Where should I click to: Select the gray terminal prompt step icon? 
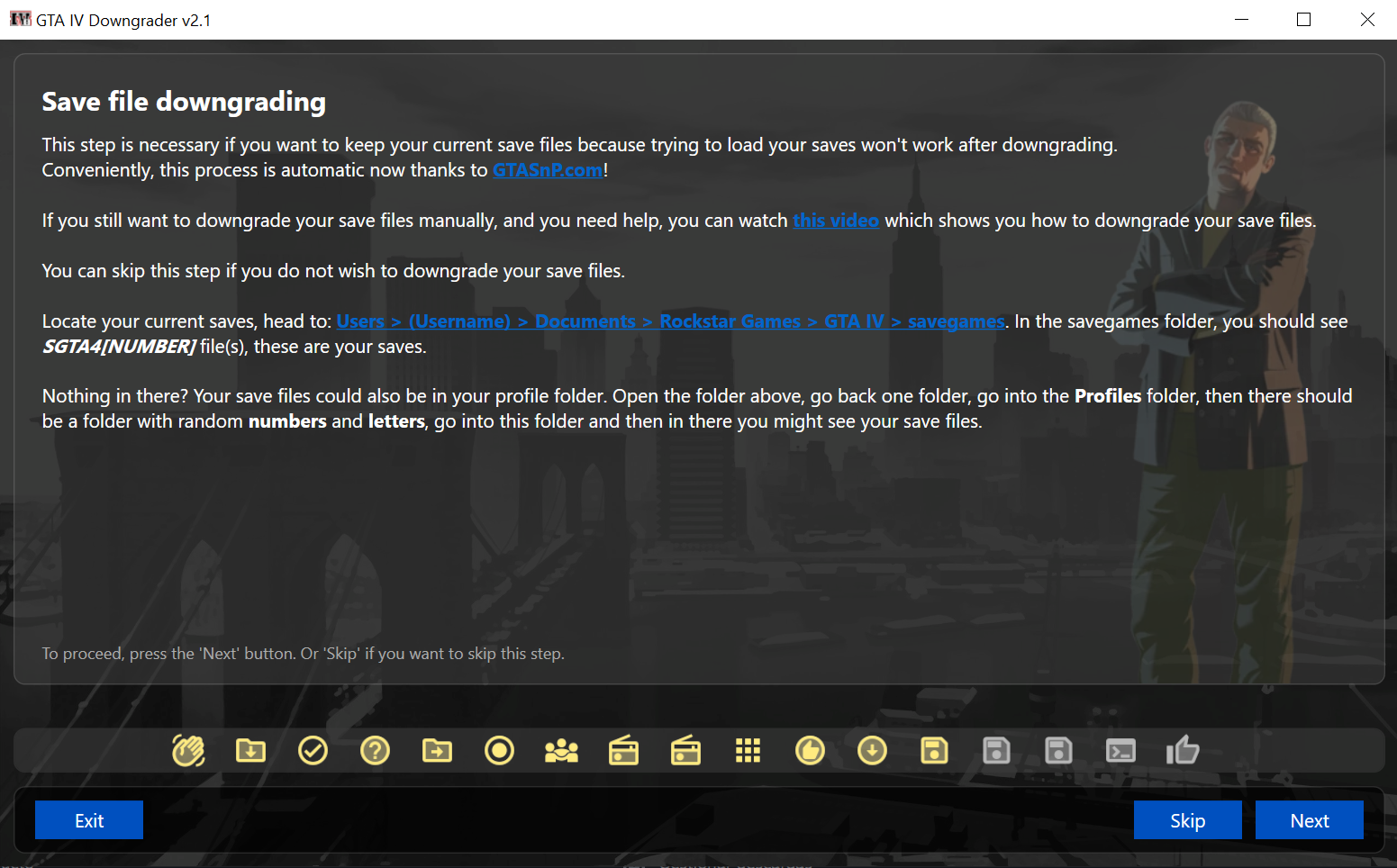point(1120,750)
